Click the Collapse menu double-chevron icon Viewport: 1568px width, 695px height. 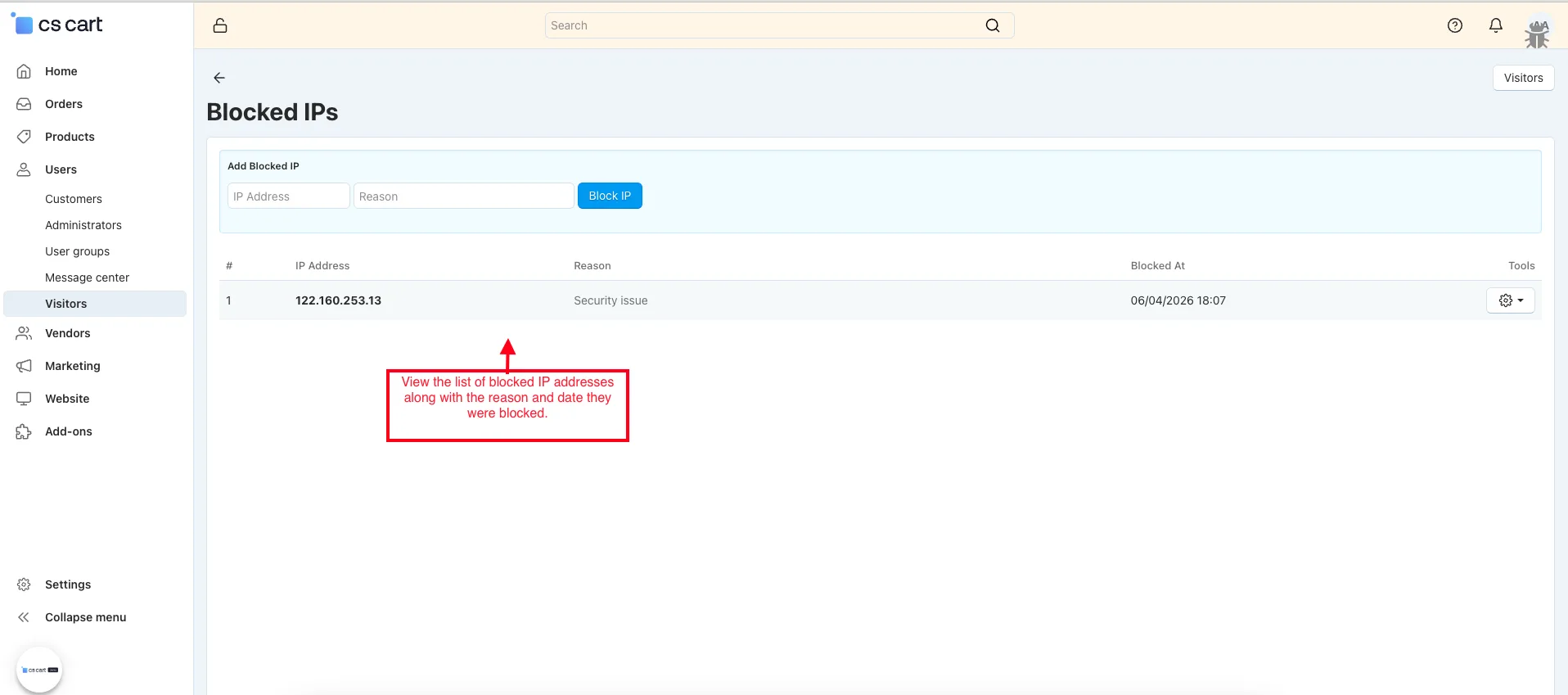click(x=24, y=617)
